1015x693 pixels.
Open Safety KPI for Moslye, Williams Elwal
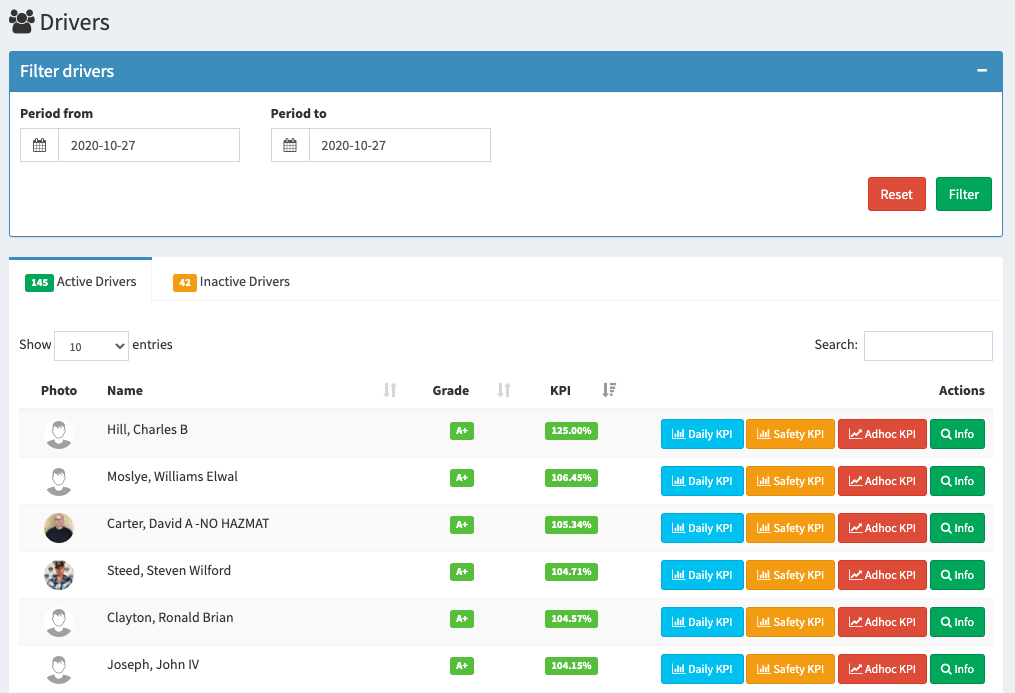click(790, 481)
